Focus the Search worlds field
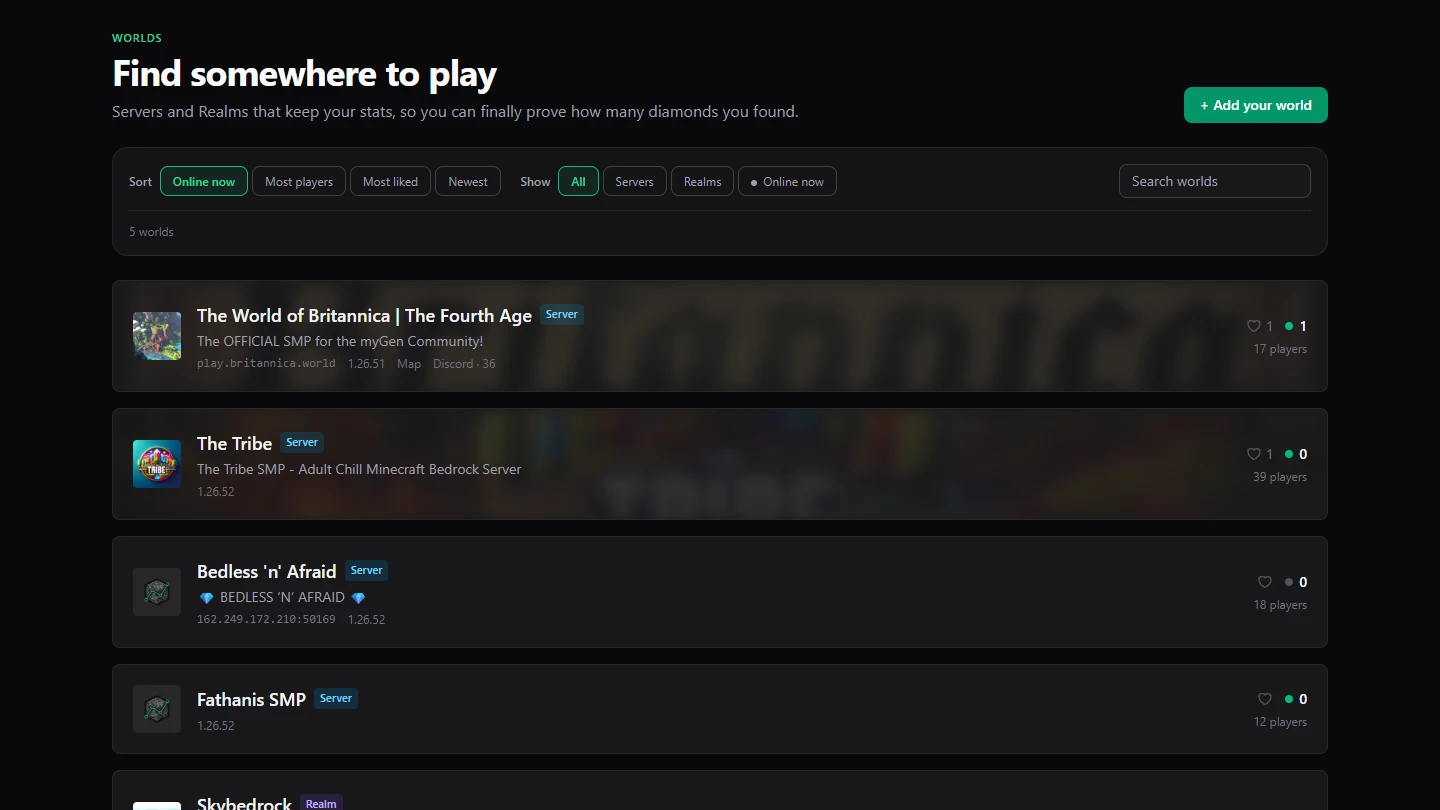1440x810 pixels. [x=1215, y=181]
